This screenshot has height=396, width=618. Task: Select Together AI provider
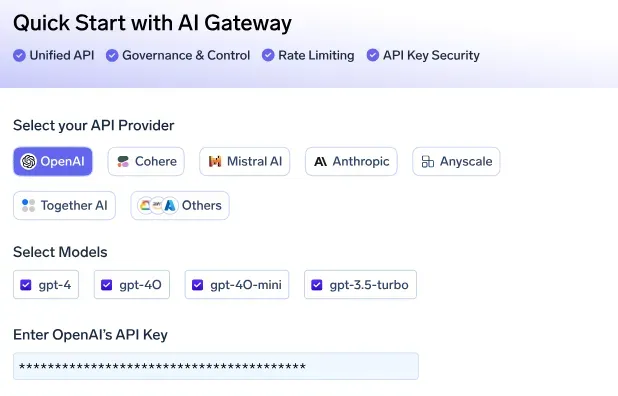point(64,205)
